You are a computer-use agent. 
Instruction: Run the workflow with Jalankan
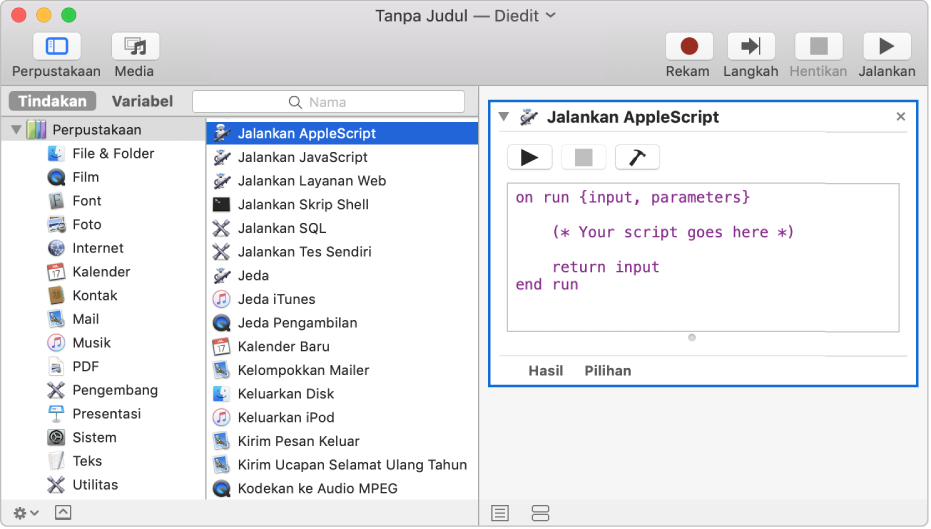tap(886, 46)
